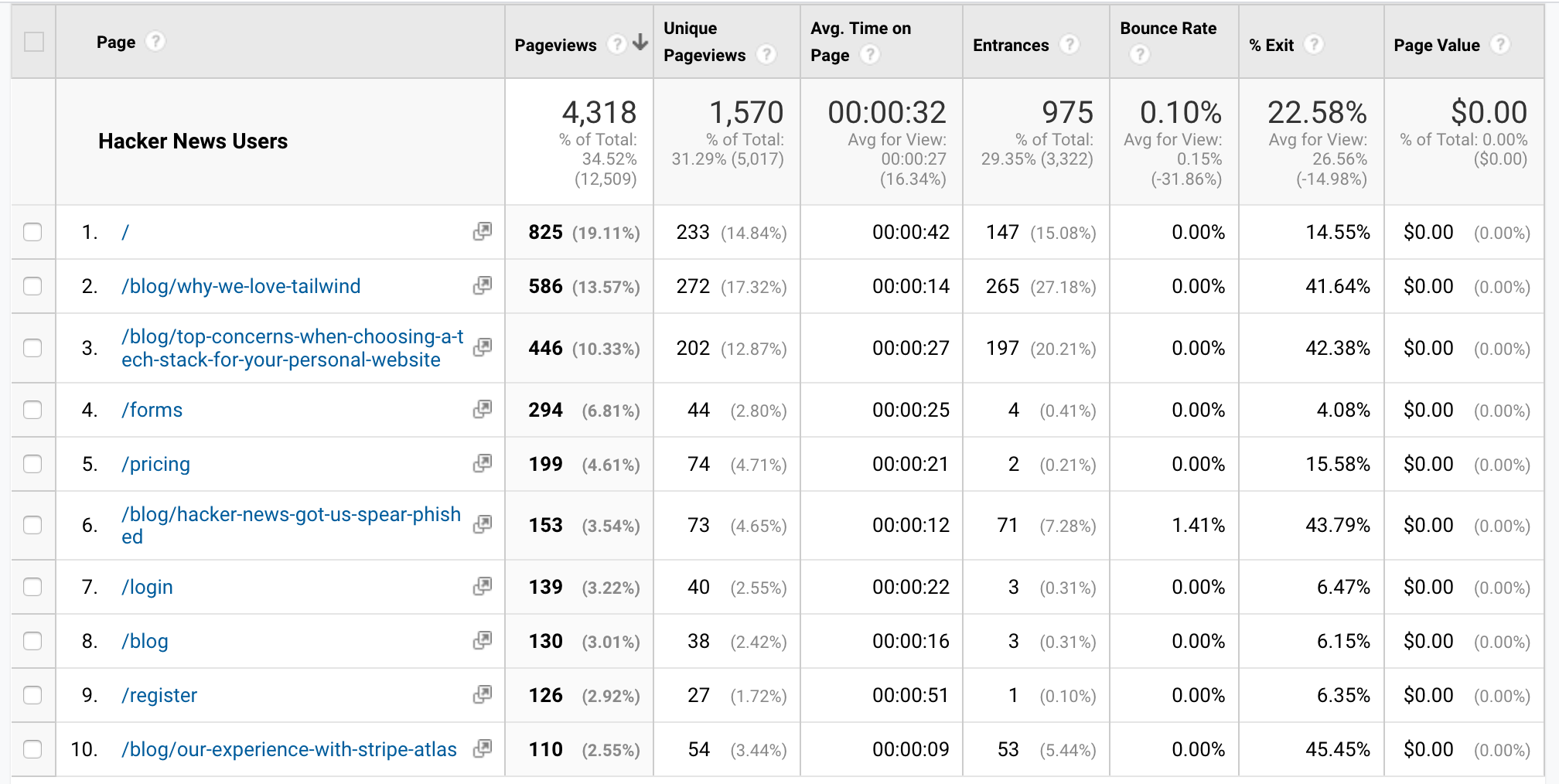Show help for the Page column
Viewport: 1559px width, 784px height.
[155, 41]
